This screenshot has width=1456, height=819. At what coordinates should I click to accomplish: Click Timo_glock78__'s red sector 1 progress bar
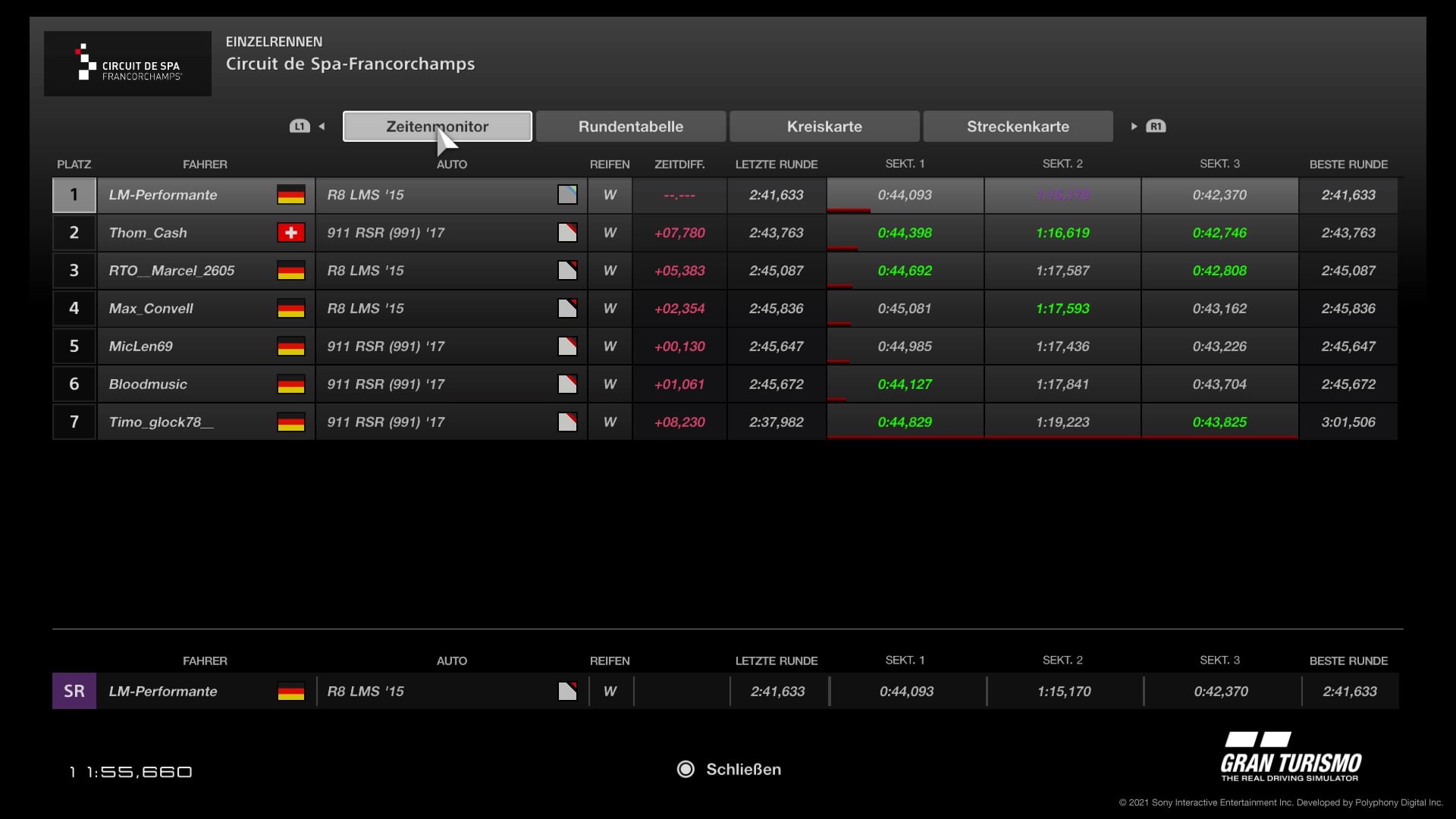[905, 437]
